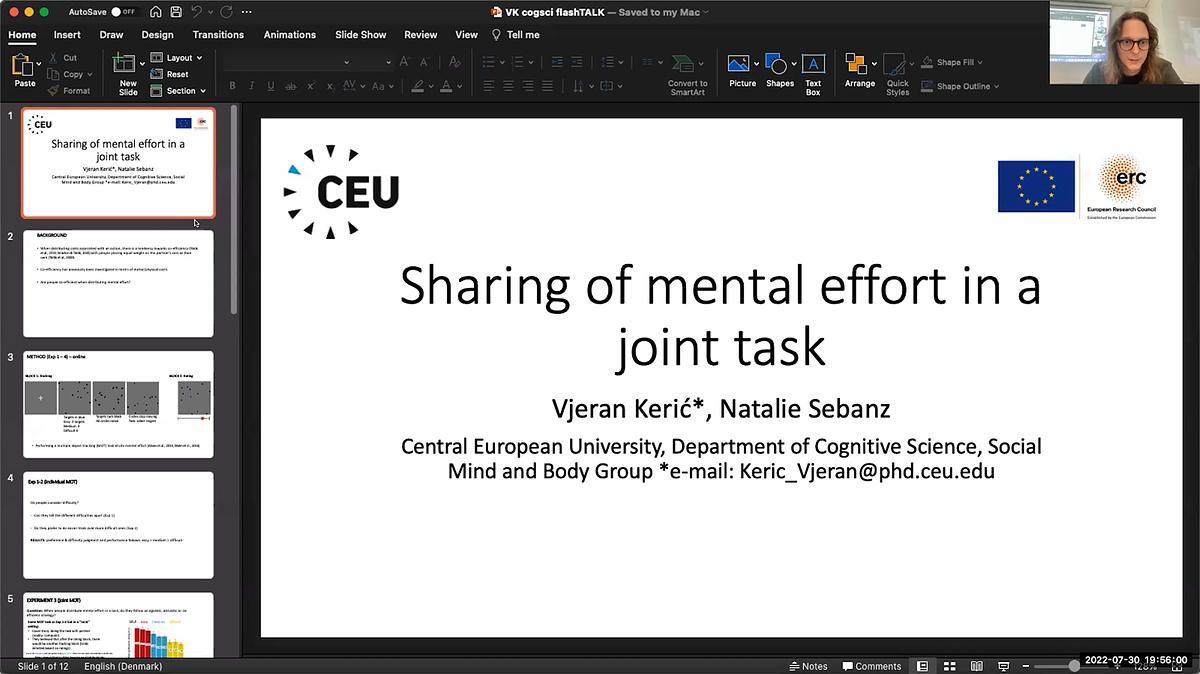
Task: Switch to Reading view
Action: [x=976, y=666]
